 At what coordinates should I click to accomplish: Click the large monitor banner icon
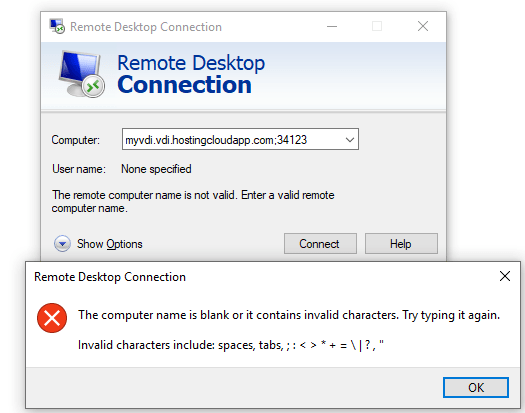(81, 74)
